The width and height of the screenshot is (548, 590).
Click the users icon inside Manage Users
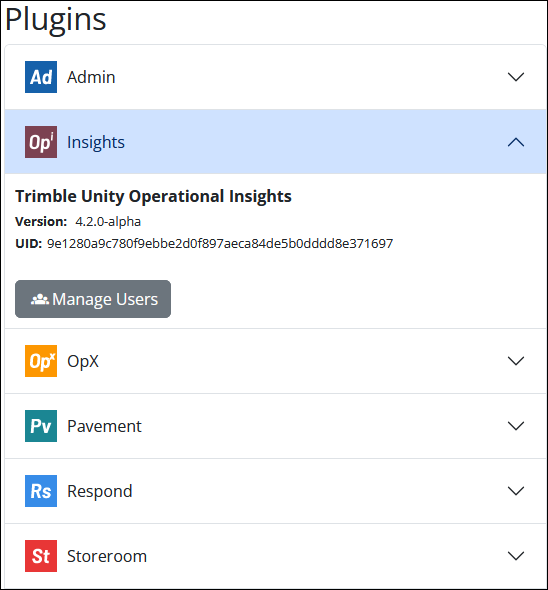40,300
